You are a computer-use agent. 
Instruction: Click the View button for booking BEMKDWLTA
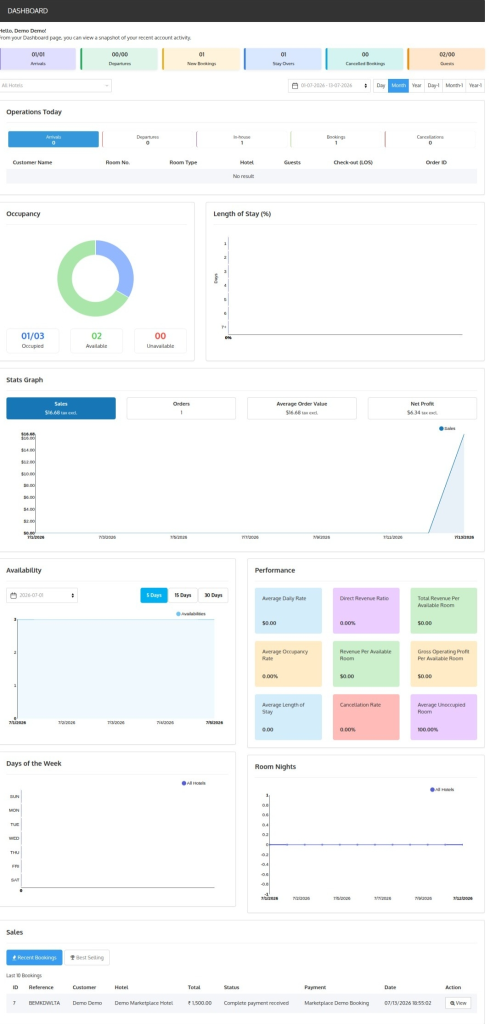click(459, 1002)
